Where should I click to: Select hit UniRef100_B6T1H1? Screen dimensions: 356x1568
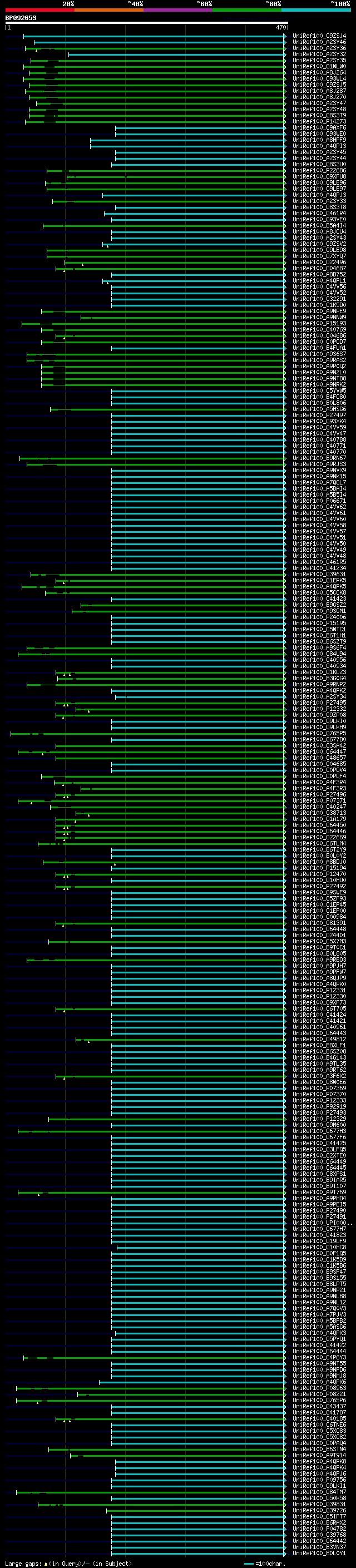click(x=319, y=635)
